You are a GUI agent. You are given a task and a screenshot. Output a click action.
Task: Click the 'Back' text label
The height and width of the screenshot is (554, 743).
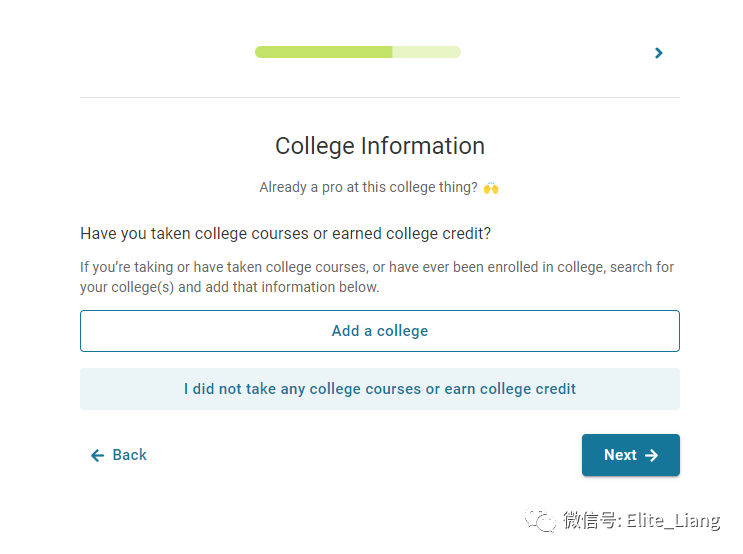[x=129, y=455]
